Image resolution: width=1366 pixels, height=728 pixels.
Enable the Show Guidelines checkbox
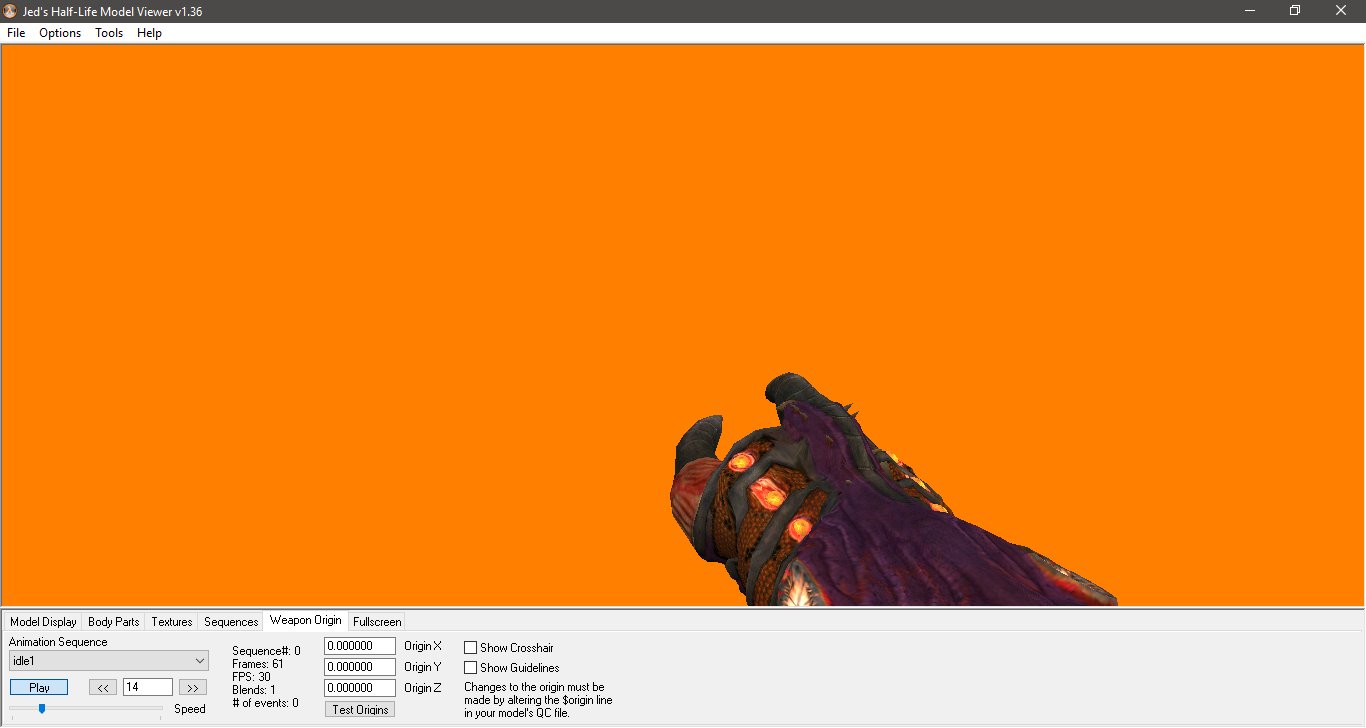pos(469,667)
